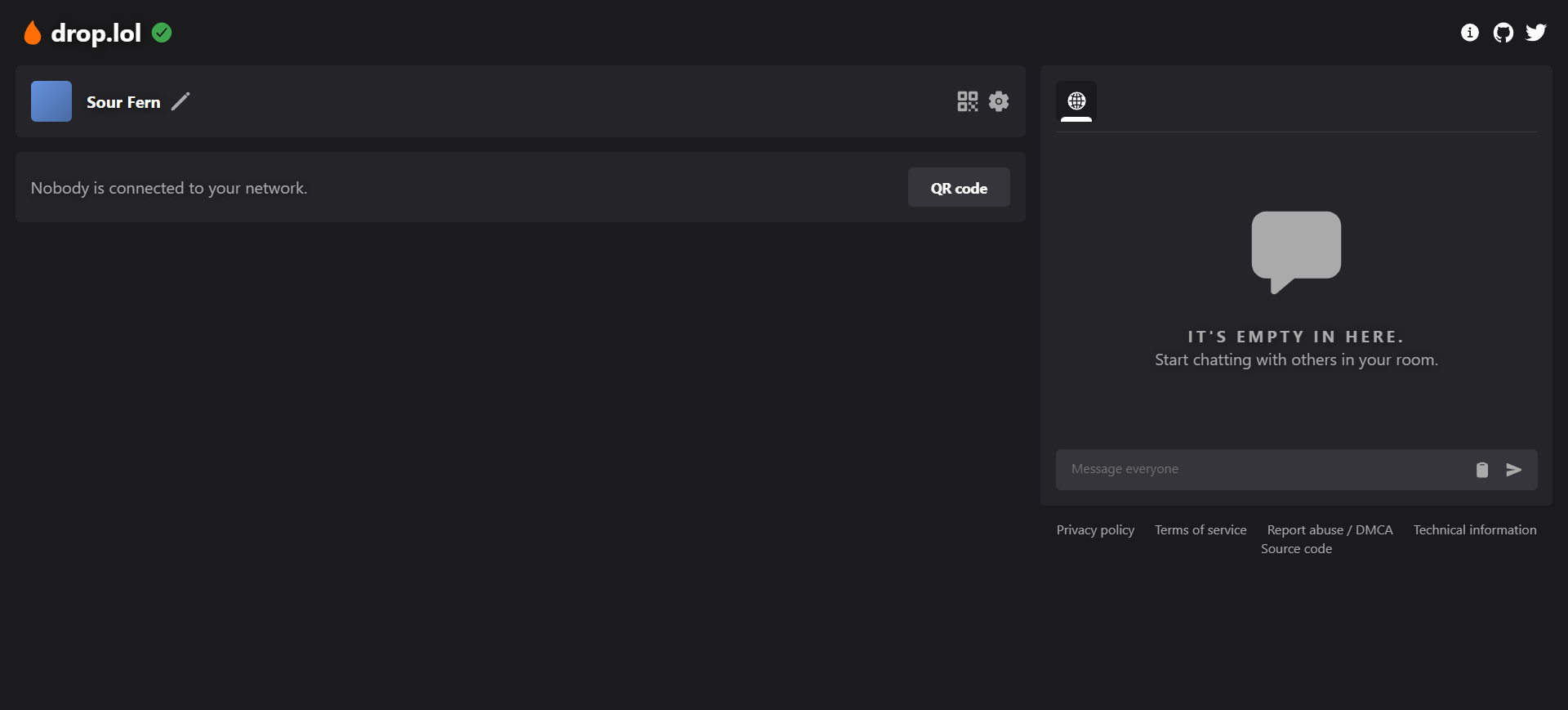This screenshot has width=1568, height=710.
Task: Send the message with the arrow icon
Action: pos(1513,470)
